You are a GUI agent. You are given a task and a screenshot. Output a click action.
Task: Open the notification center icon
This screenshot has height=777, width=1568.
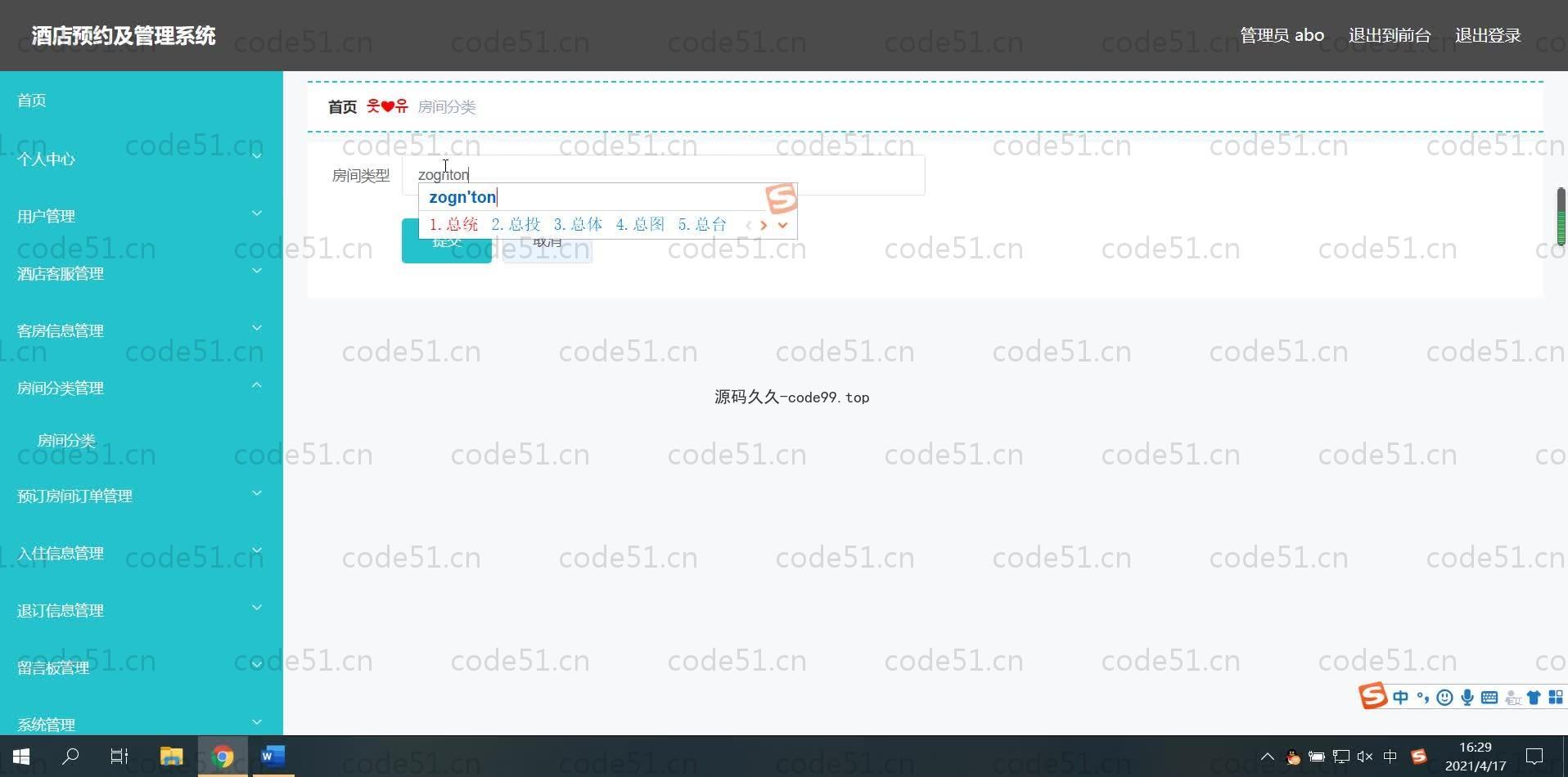coord(1534,757)
